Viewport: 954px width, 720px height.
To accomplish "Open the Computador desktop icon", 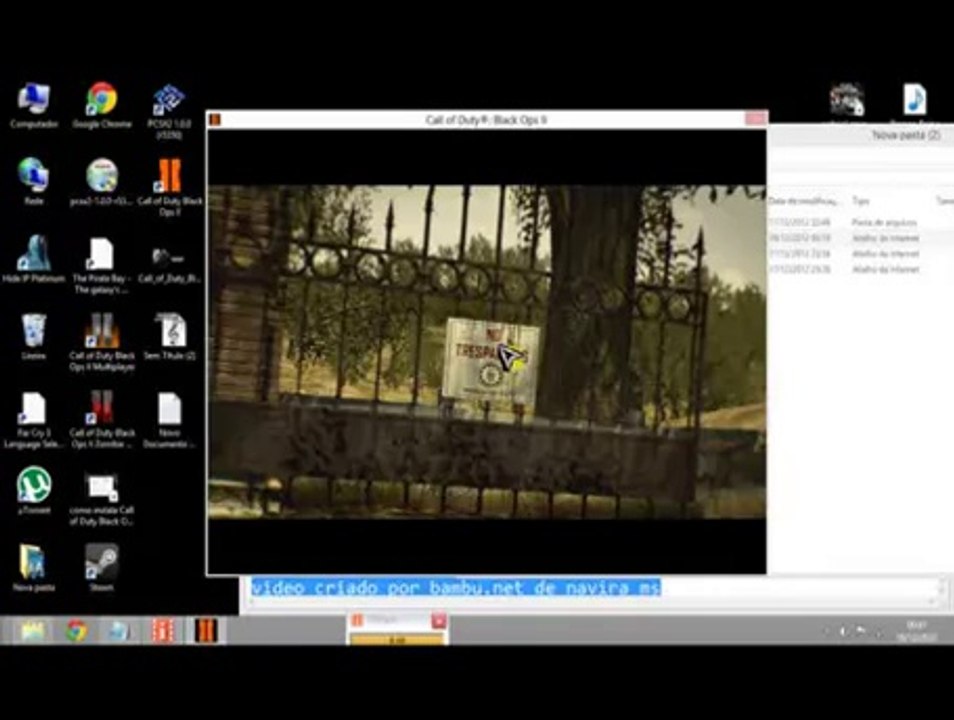I will pos(33,105).
